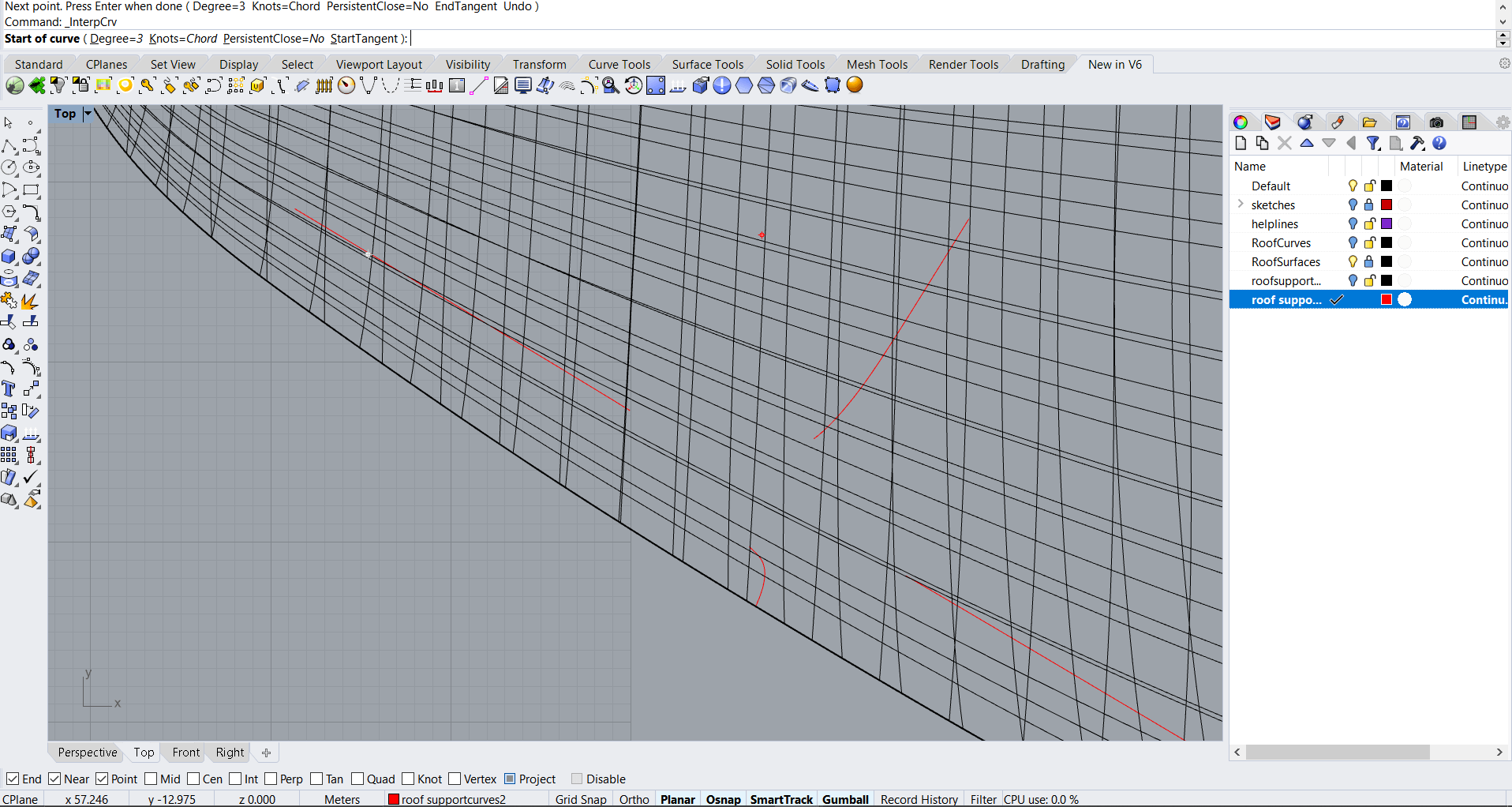
Task: Open panel options gear in layers panel
Action: coord(1503,122)
